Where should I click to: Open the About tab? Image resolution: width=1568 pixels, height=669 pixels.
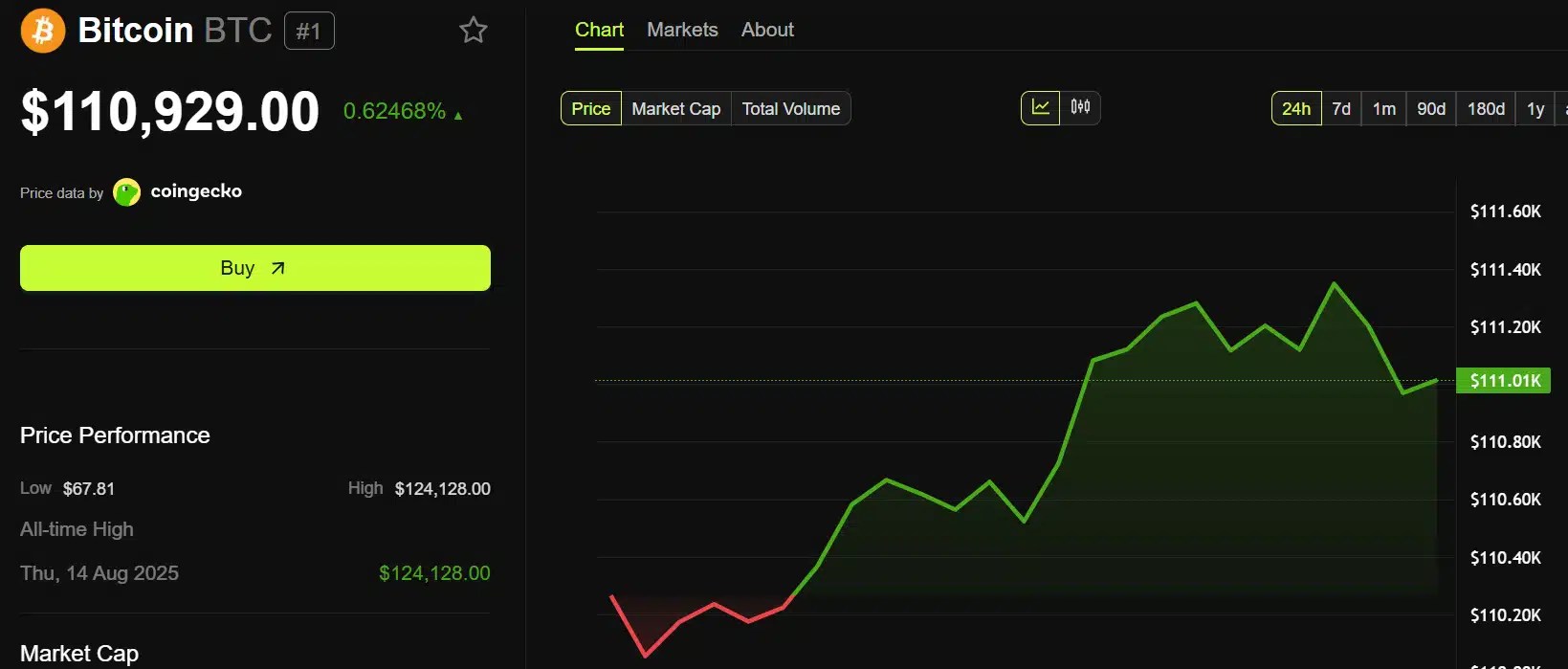[767, 30]
